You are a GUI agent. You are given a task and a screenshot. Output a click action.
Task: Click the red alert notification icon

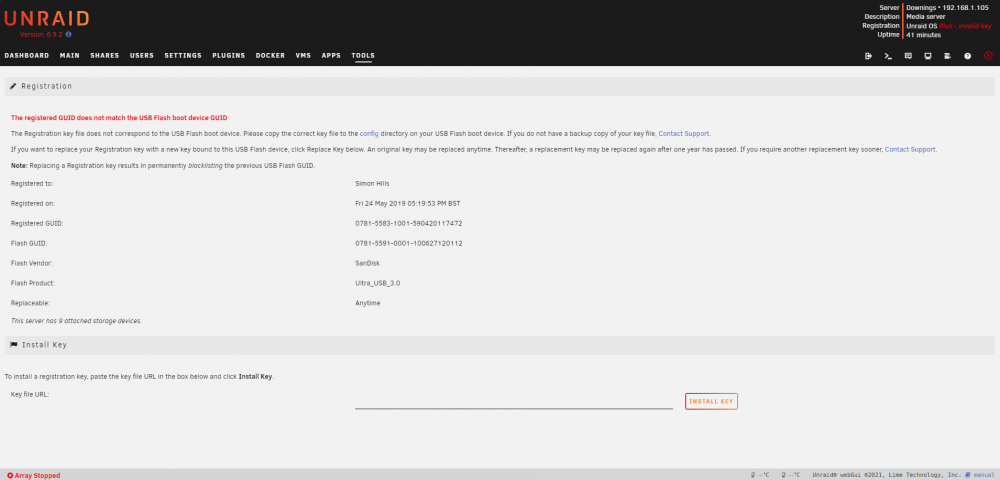[x=989, y=56]
